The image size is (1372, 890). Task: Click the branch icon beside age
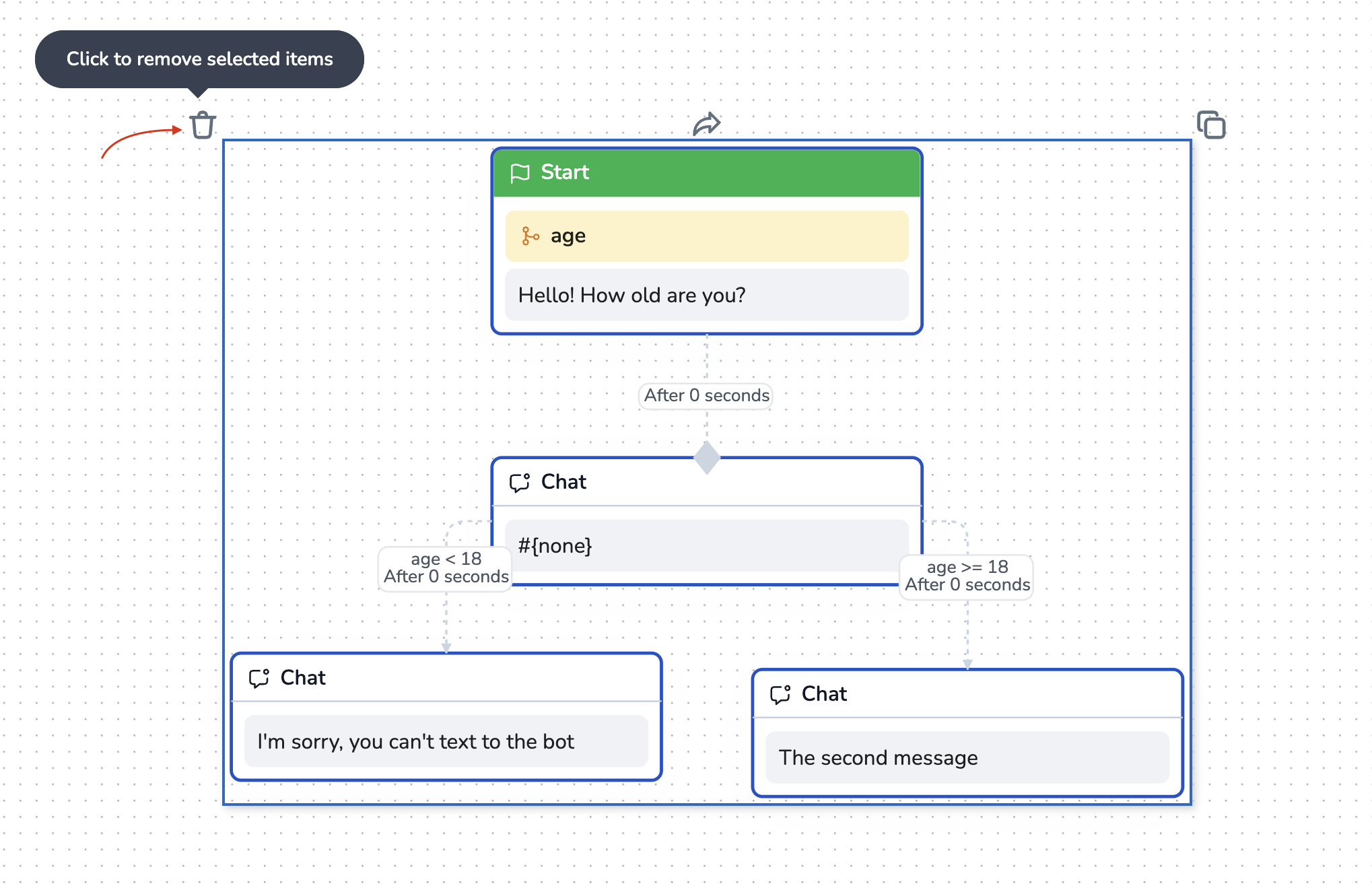530,236
